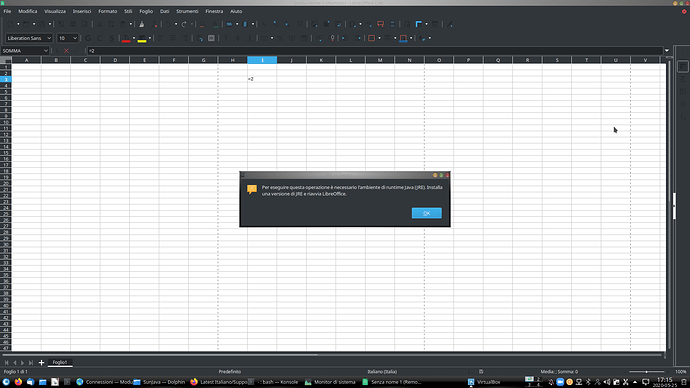The height and width of the screenshot is (388, 690).
Task: Open the Inserisci menu
Action: 82,11
